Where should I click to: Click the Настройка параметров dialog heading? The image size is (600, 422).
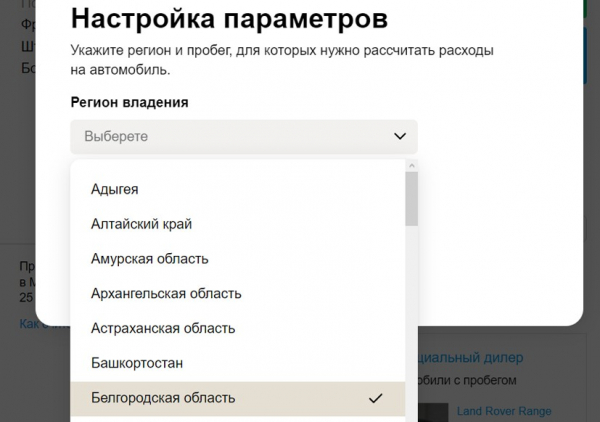229,18
